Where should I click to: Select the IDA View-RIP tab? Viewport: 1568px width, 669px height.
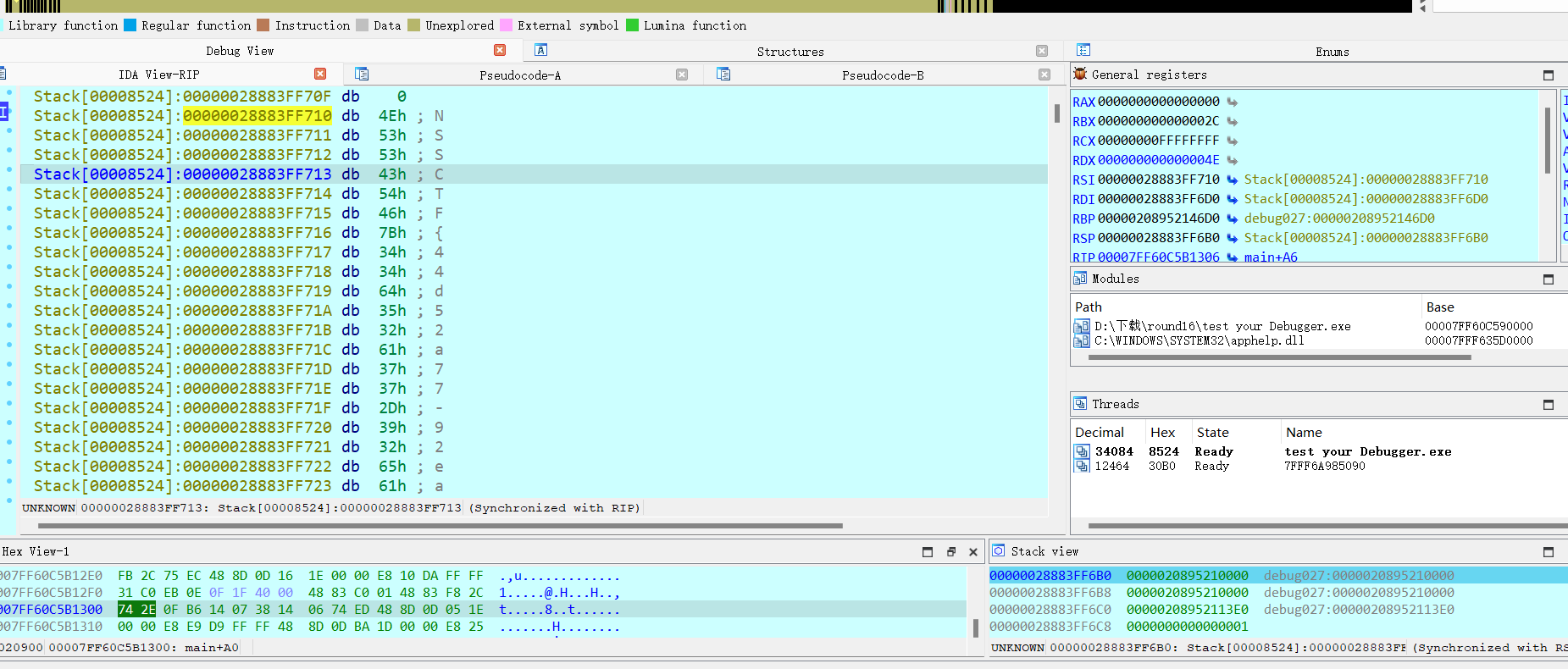click(158, 75)
